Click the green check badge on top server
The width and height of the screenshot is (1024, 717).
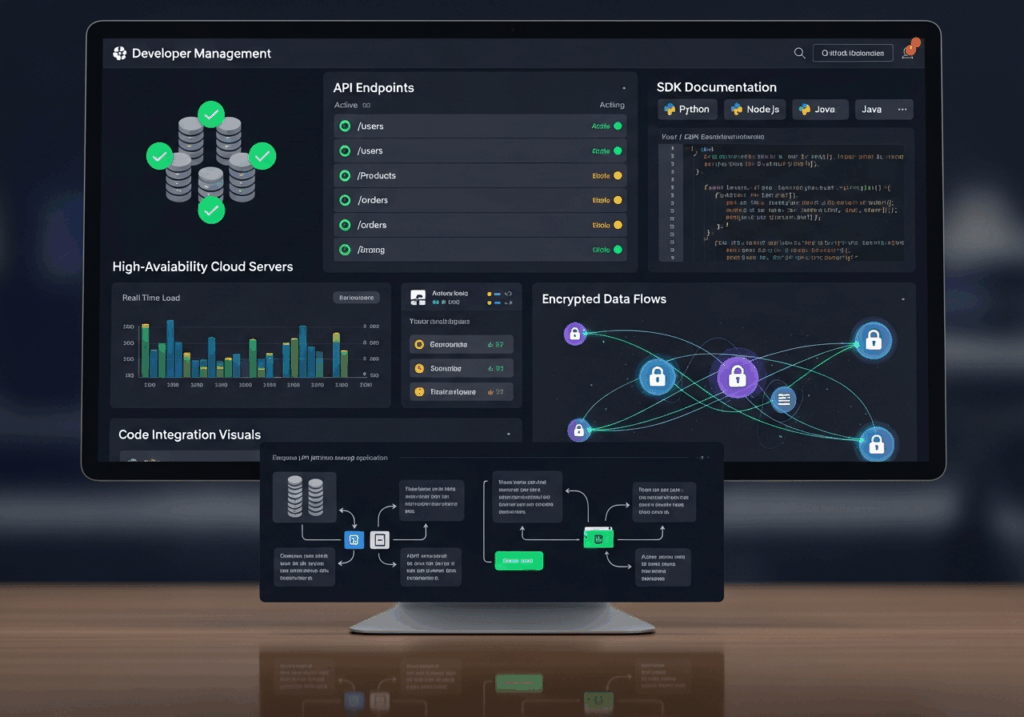(211, 115)
